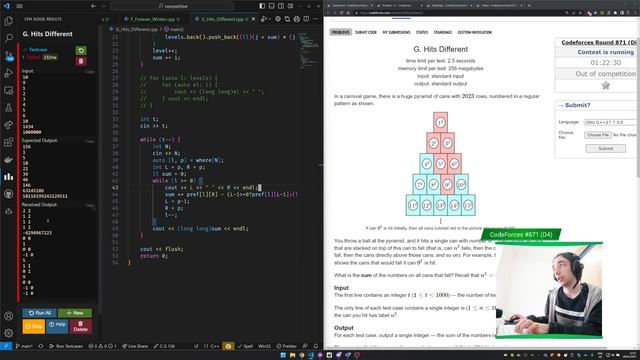The height and width of the screenshot is (360, 640).
Task: Open notifications bell in status bar
Action: (x=316, y=346)
